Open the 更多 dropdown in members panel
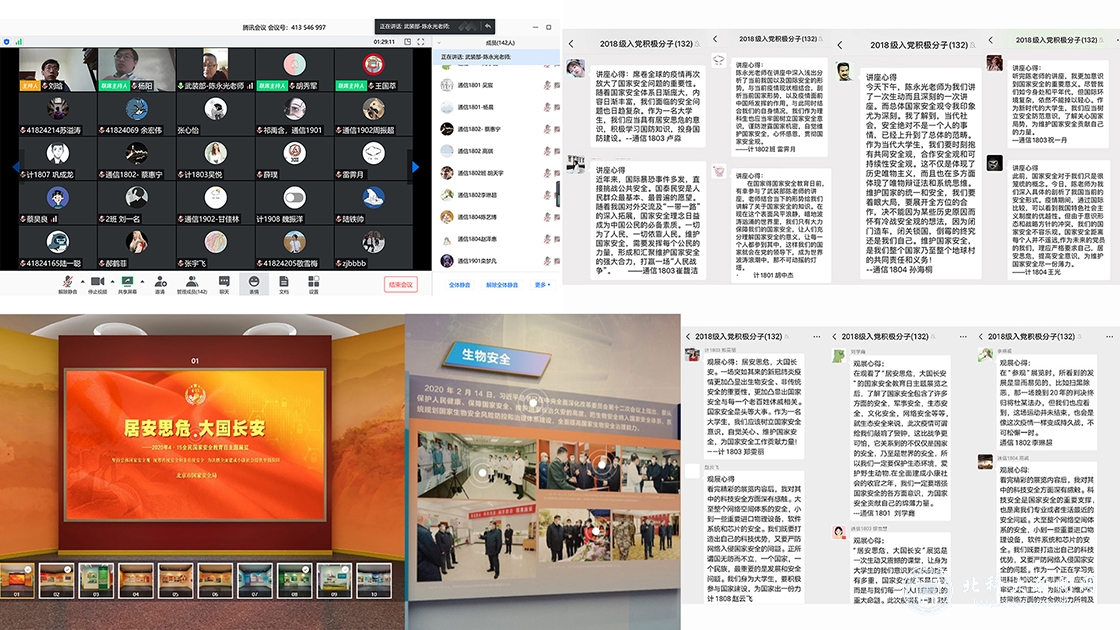The width and height of the screenshot is (1120, 630). (541, 285)
